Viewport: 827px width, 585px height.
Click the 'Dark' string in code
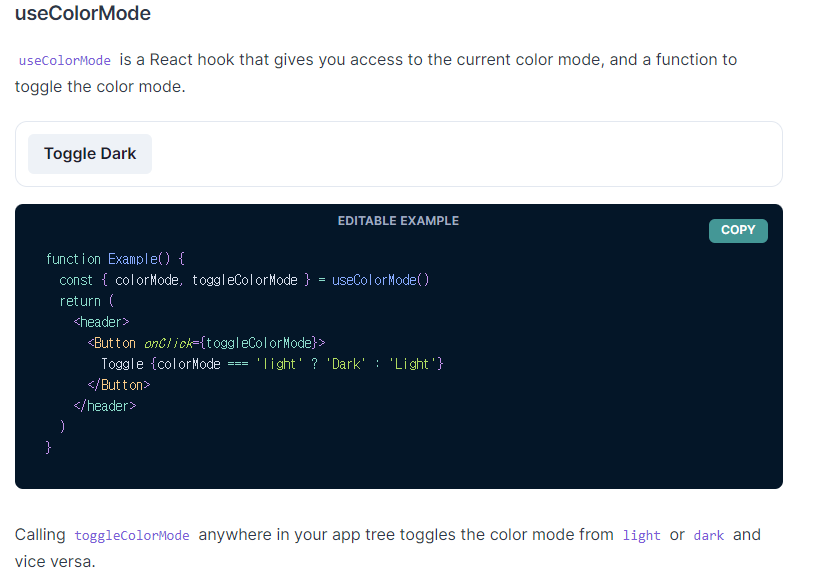[x=346, y=364]
